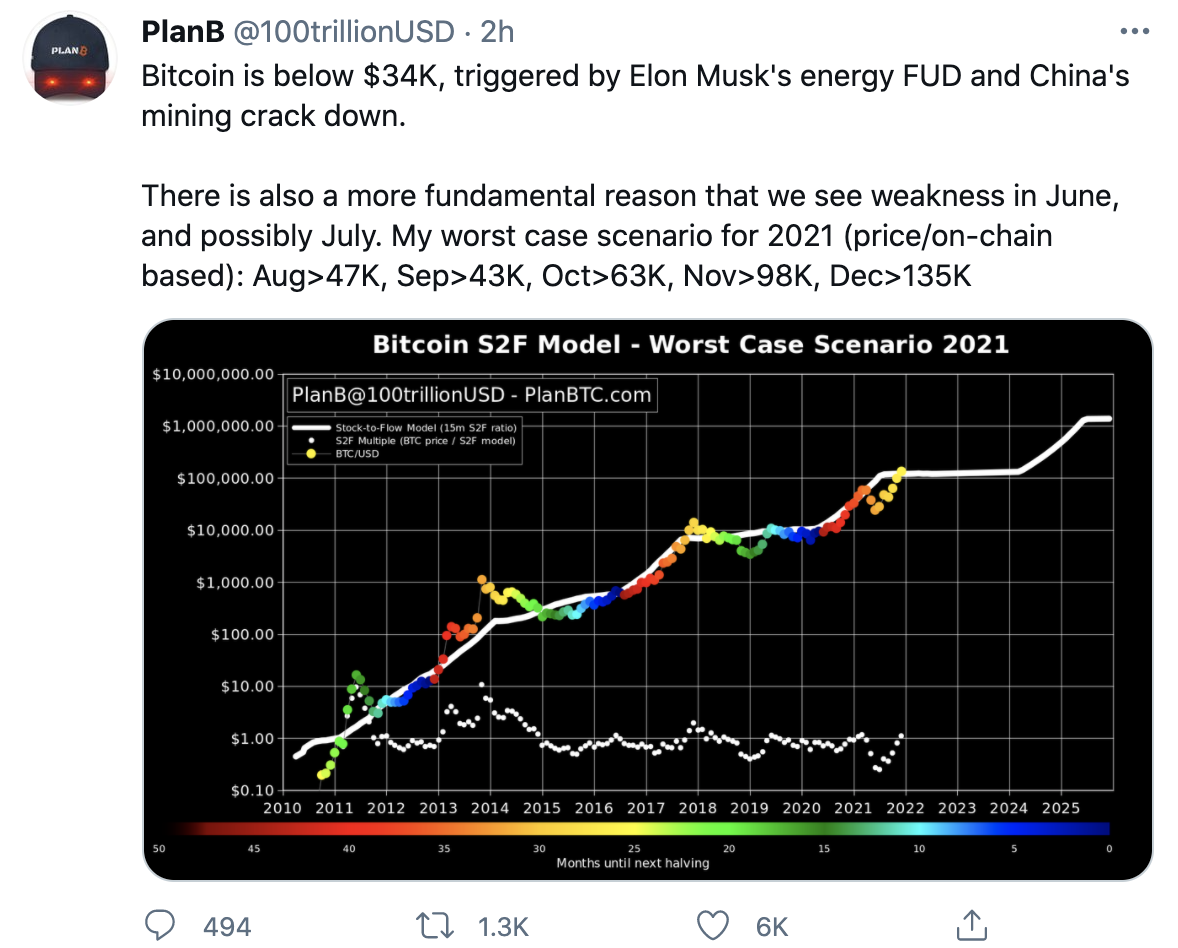The height and width of the screenshot is (948, 1178).
Task: Click the 2021 label on the x-axis
Action: point(853,808)
